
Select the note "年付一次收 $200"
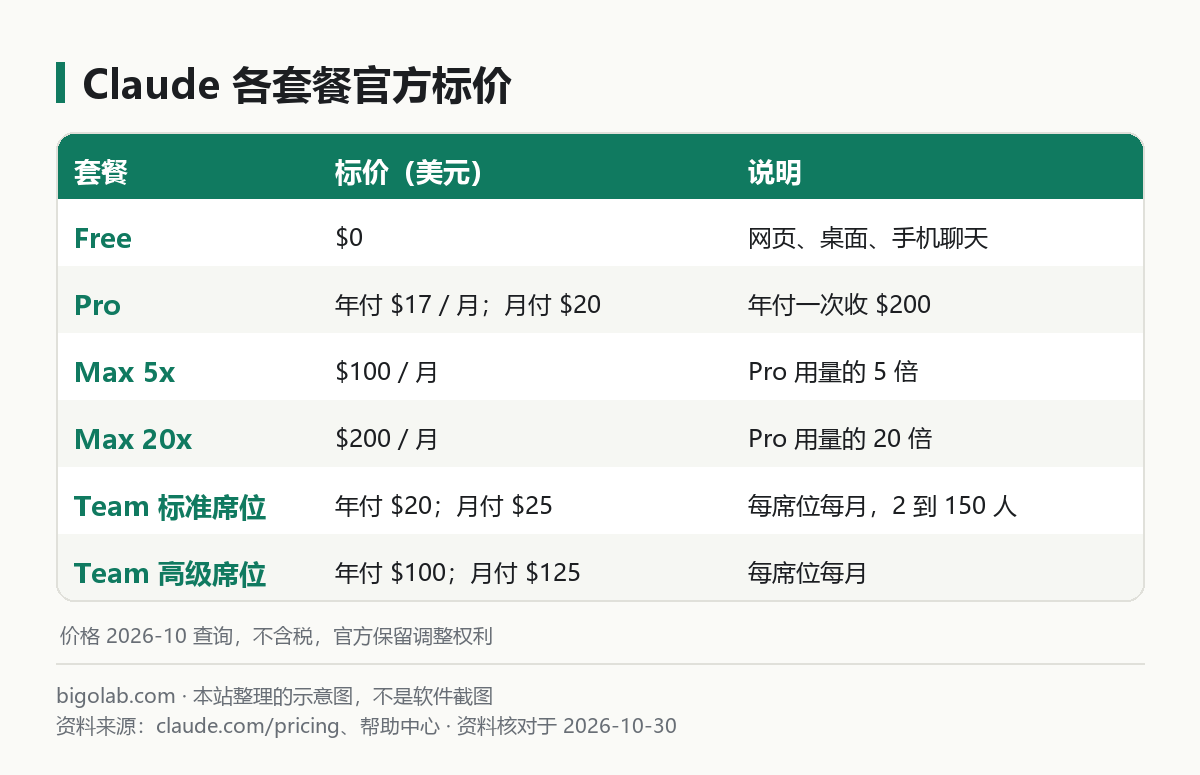pyautogui.click(x=839, y=305)
